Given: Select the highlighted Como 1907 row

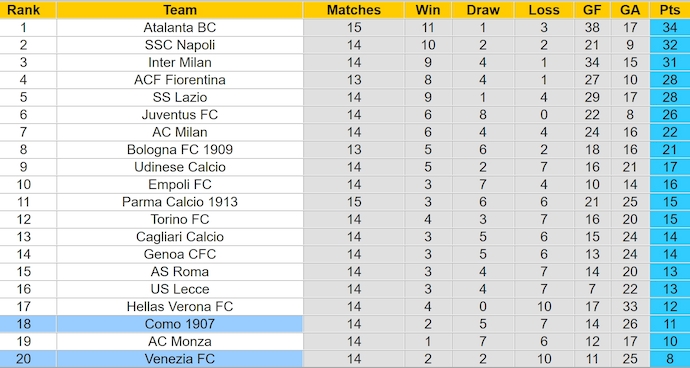Looking at the screenshot, I should [345, 324].
